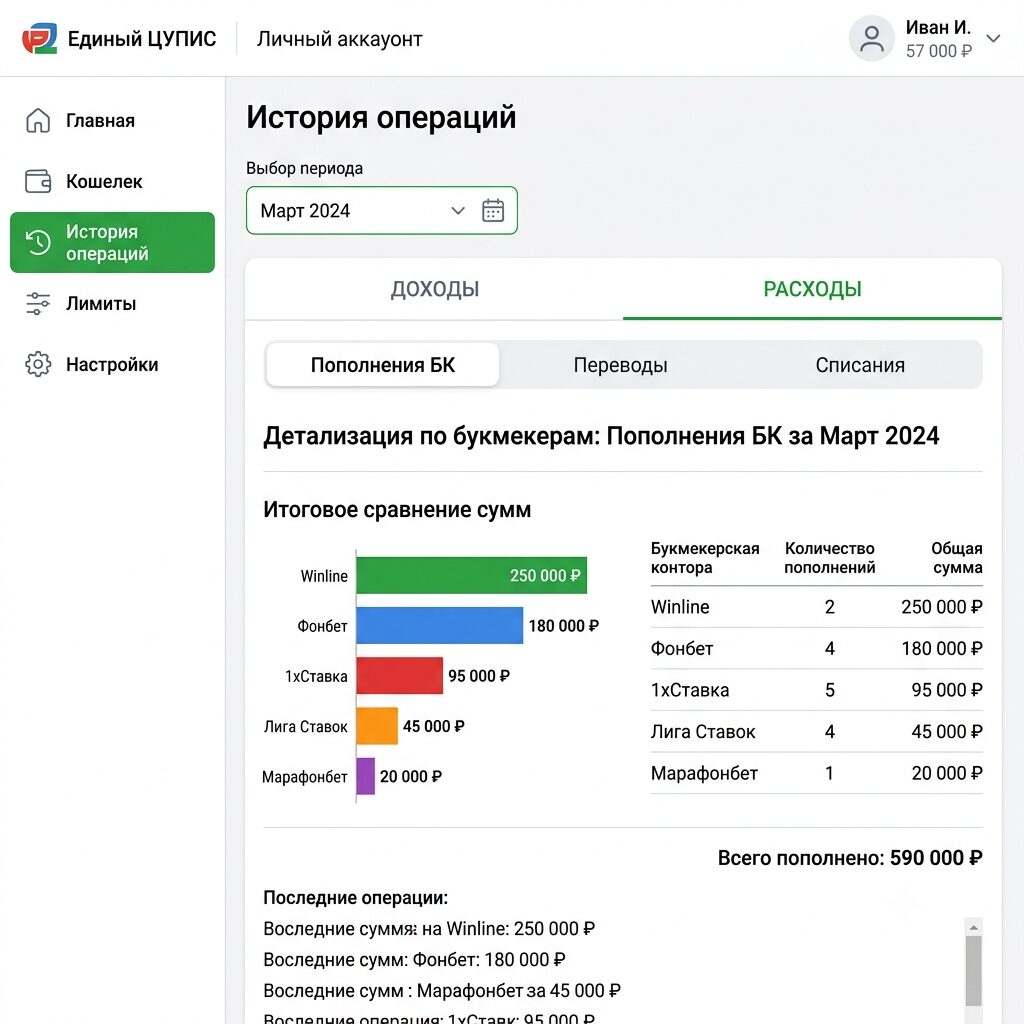
Task: Click the Общая сумма column header
Action: click(957, 558)
